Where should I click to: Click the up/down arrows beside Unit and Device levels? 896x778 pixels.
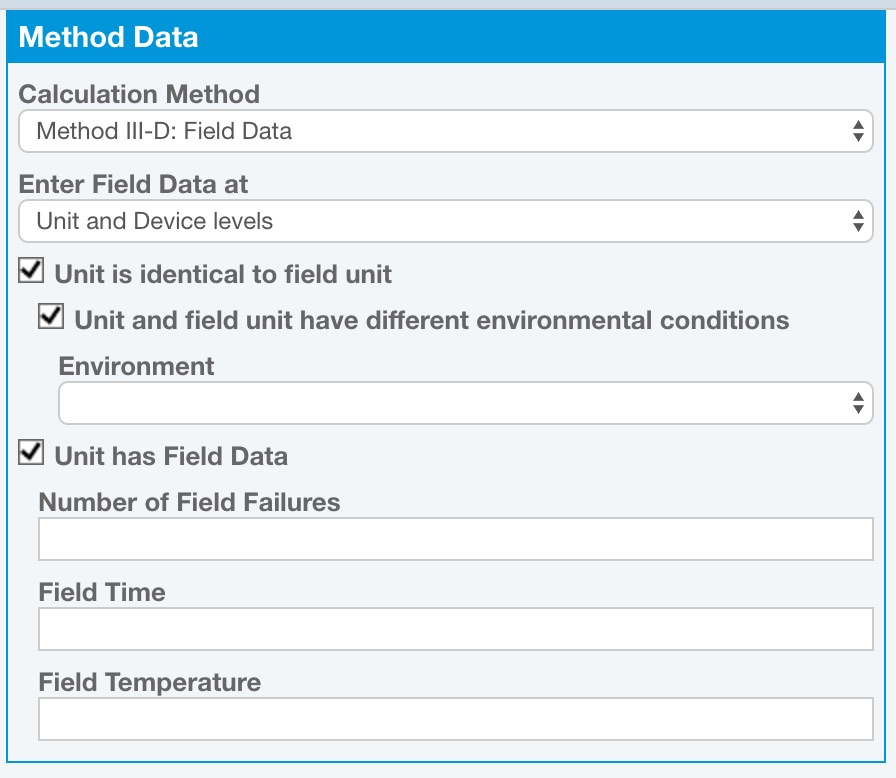click(858, 221)
